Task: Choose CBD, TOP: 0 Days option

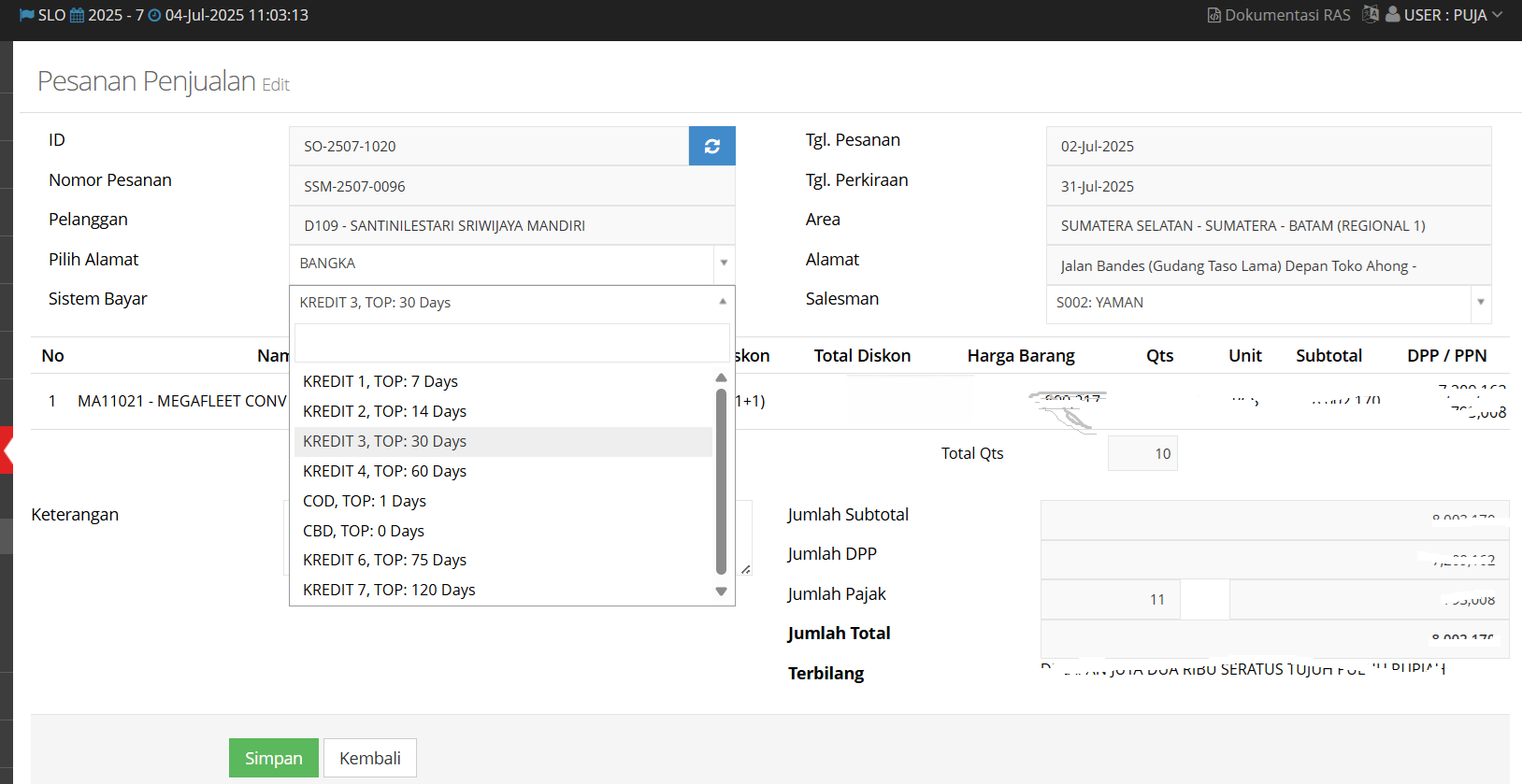Action: click(x=364, y=531)
